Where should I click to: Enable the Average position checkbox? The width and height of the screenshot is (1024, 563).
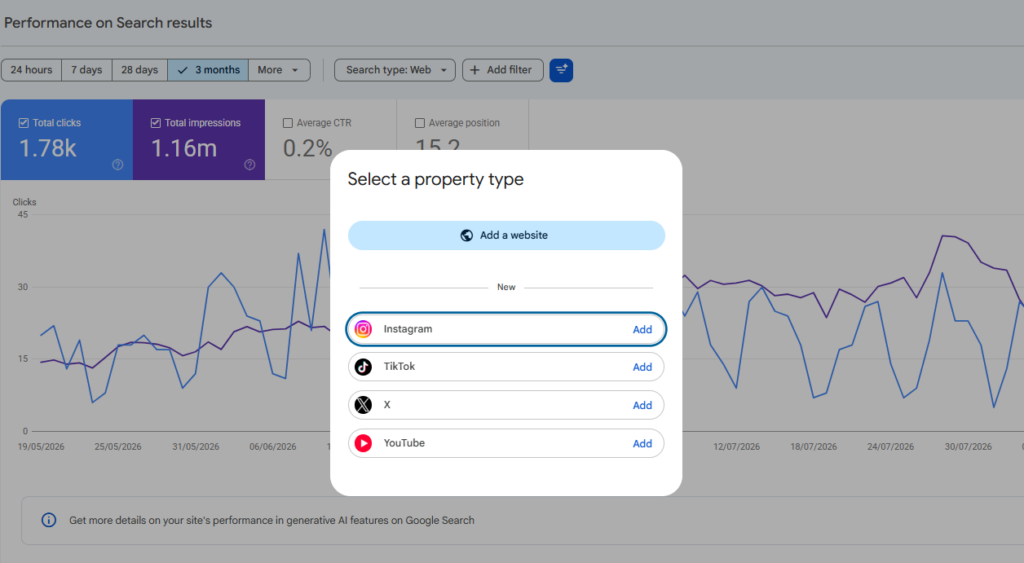coord(420,123)
